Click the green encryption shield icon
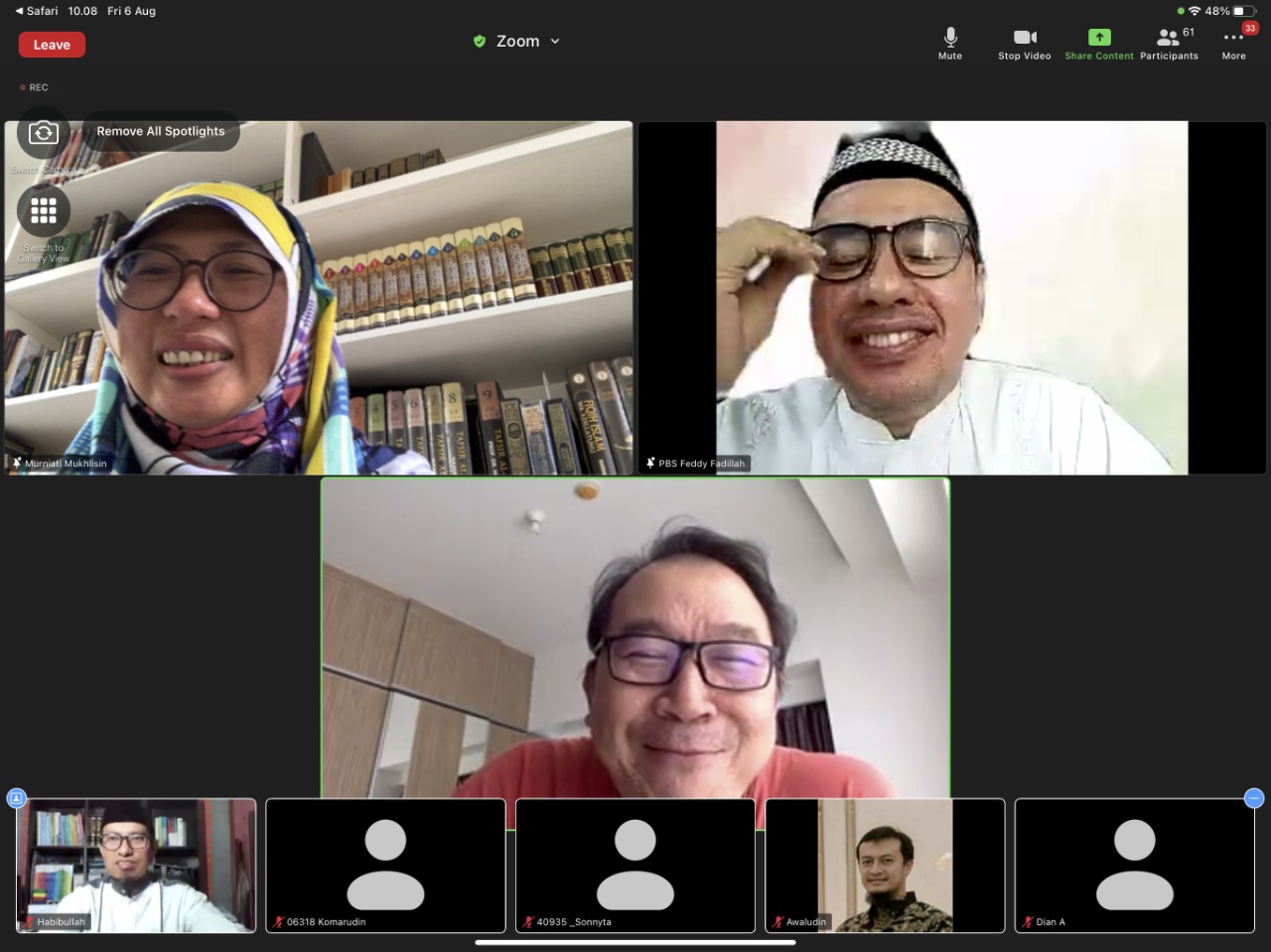Screen dimensions: 1271x952 (x=480, y=42)
